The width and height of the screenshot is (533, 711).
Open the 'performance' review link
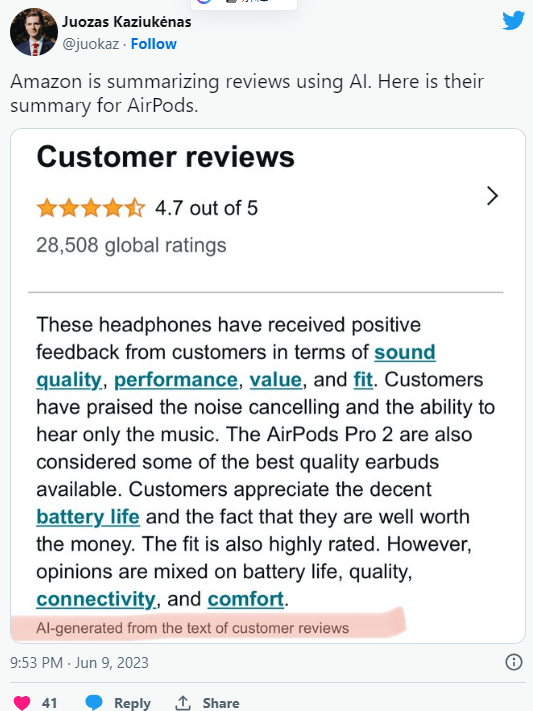click(x=176, y=380)
